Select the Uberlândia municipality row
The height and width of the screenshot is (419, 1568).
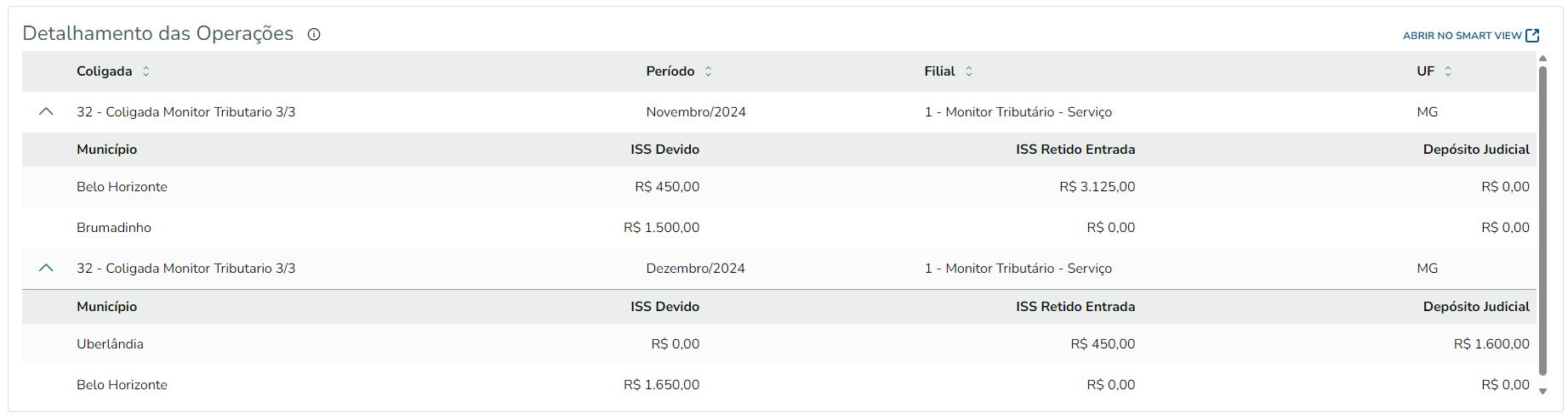[x=110, y=344]
